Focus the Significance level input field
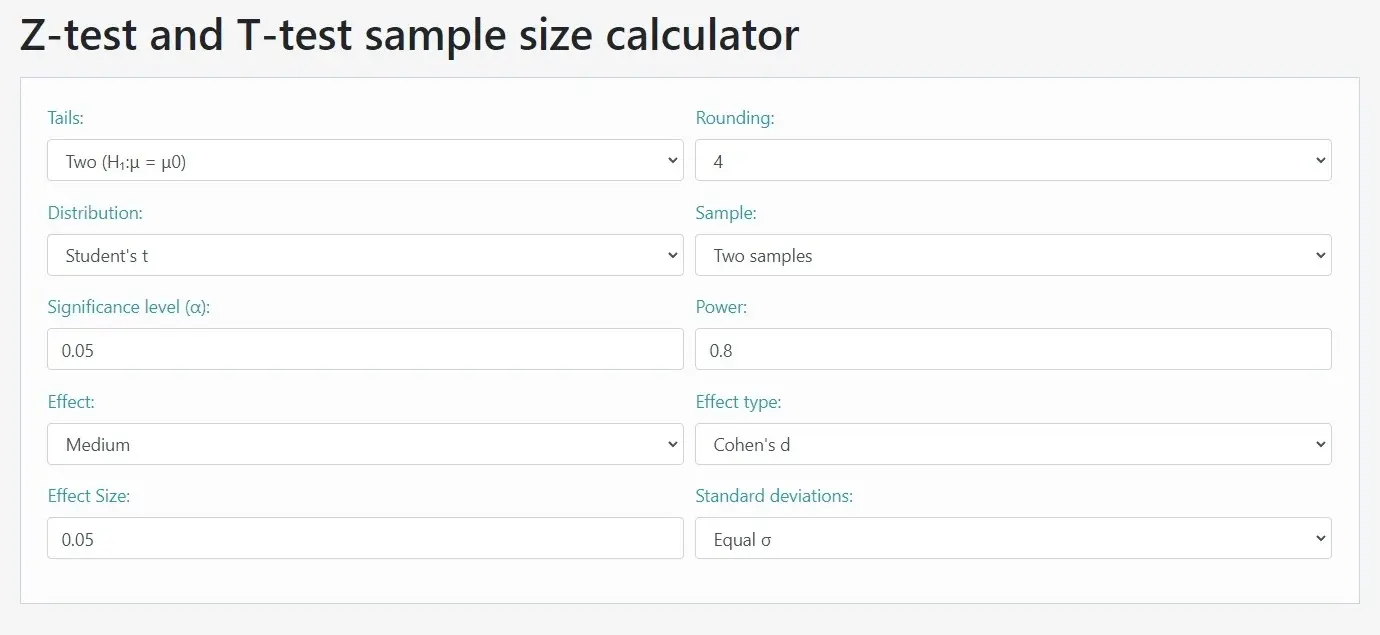This screenshot has width=1380, height=635. pyautogui.click(x=365, y=350)
